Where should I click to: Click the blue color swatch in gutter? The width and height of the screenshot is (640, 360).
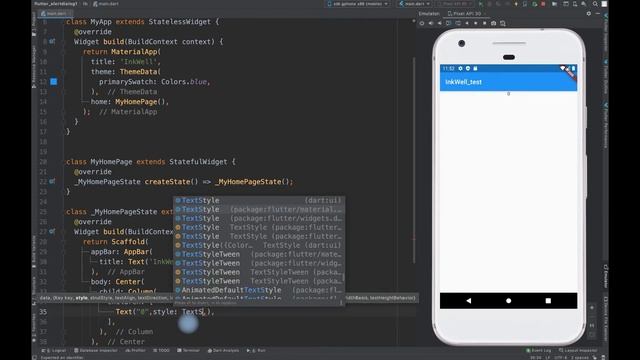(53, 82)
